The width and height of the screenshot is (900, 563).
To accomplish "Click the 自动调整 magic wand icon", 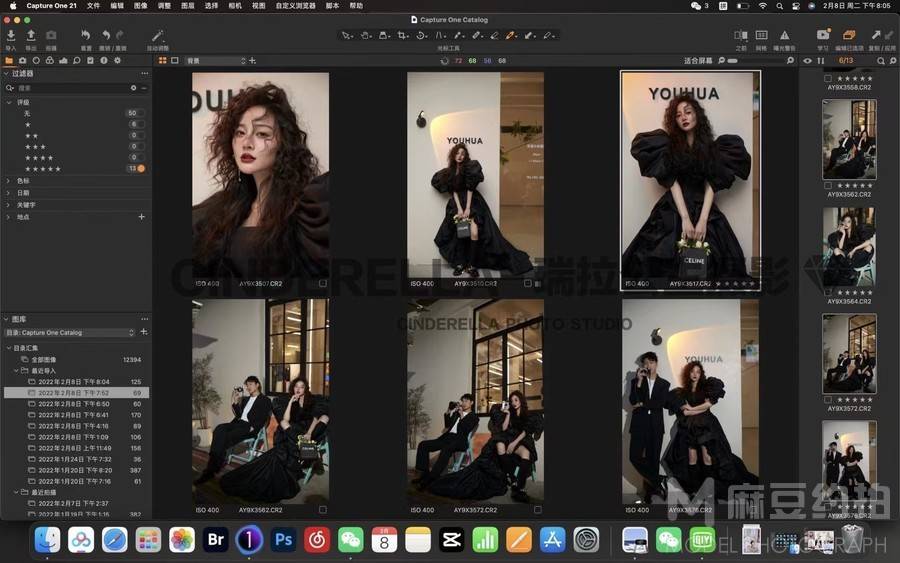I will point(157,36).
